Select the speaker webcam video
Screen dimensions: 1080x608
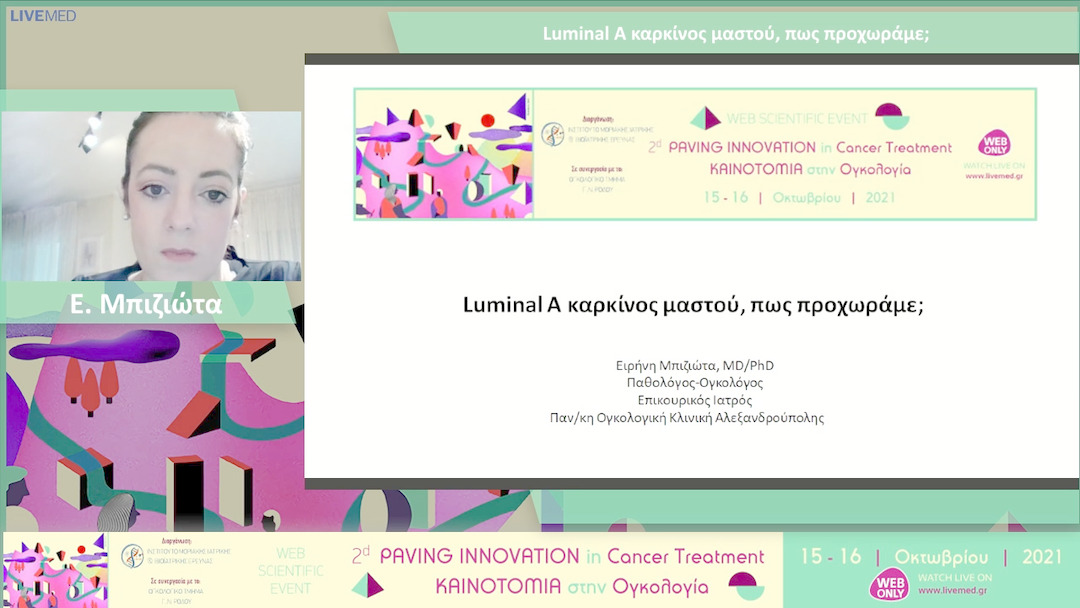(x=152, y=196)
